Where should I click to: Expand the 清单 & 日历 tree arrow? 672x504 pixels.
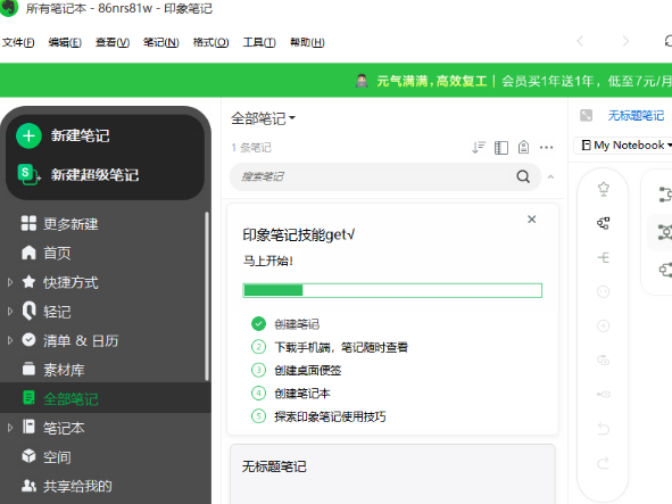pyautogui.click(x=10, y=341)
